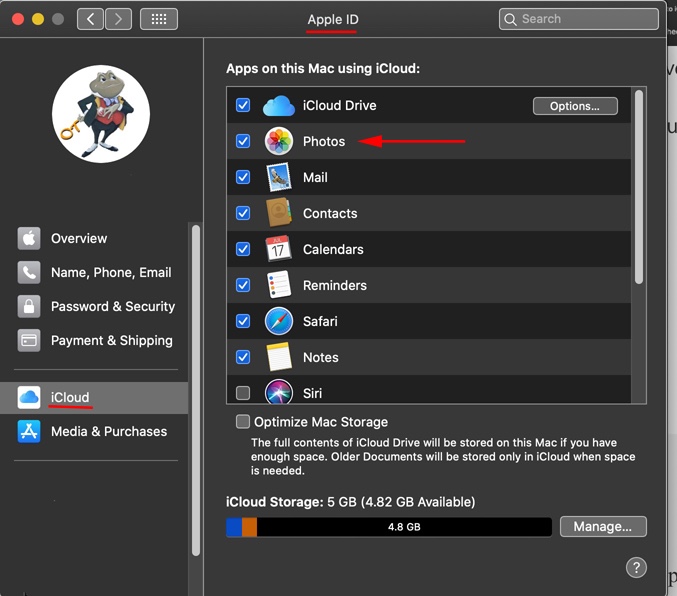Click the phone icon beside Name, Phone, Email
The height and width of the screenshot is (596, 677).
click(x=29, y=273)
